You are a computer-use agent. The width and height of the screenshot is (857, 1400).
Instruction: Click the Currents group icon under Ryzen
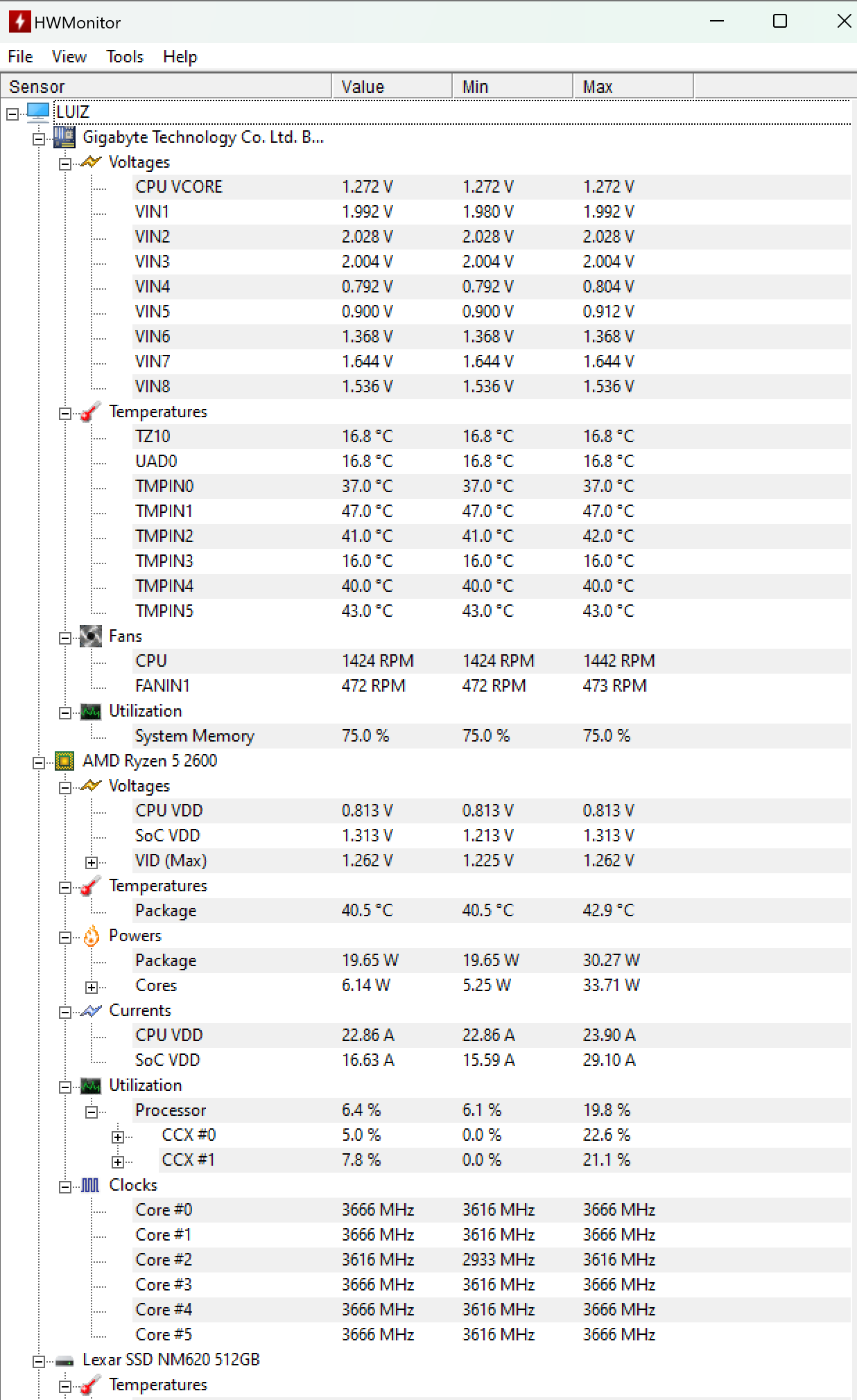pyautogui.click(x=91, y=1010)
